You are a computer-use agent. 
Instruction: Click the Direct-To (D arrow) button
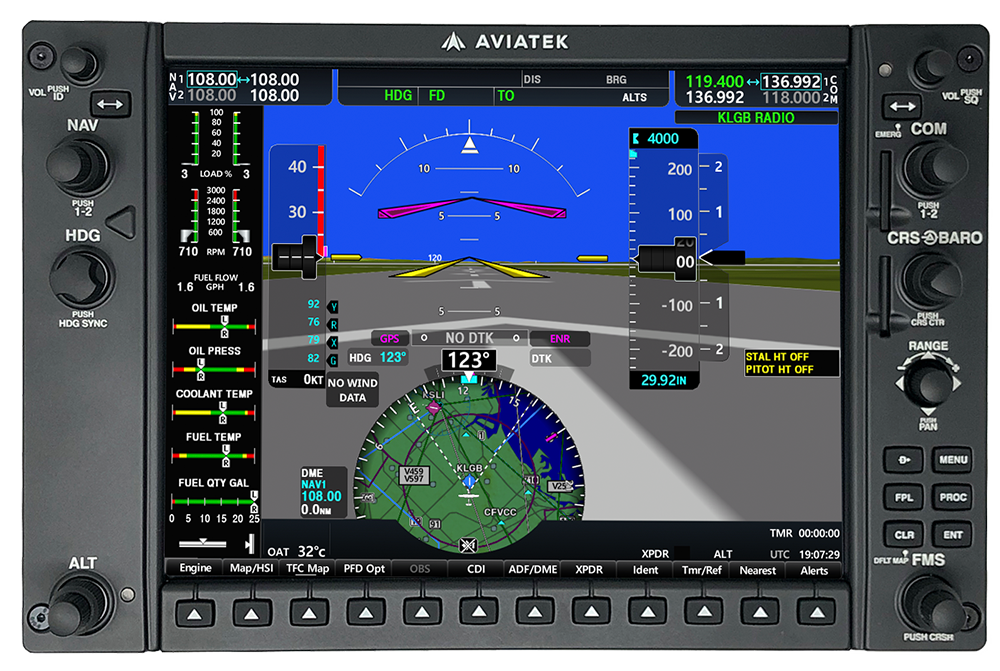click(904, 460)
